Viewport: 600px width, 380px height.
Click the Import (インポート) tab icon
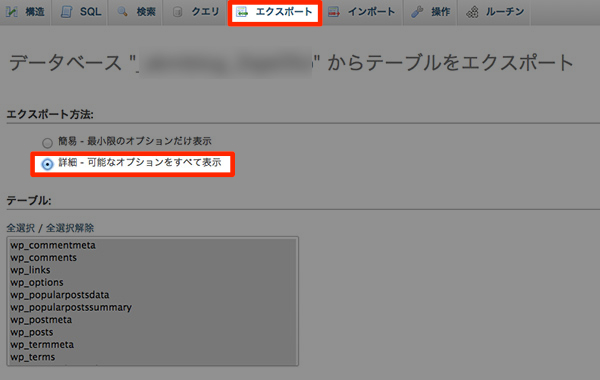[334, 12]
